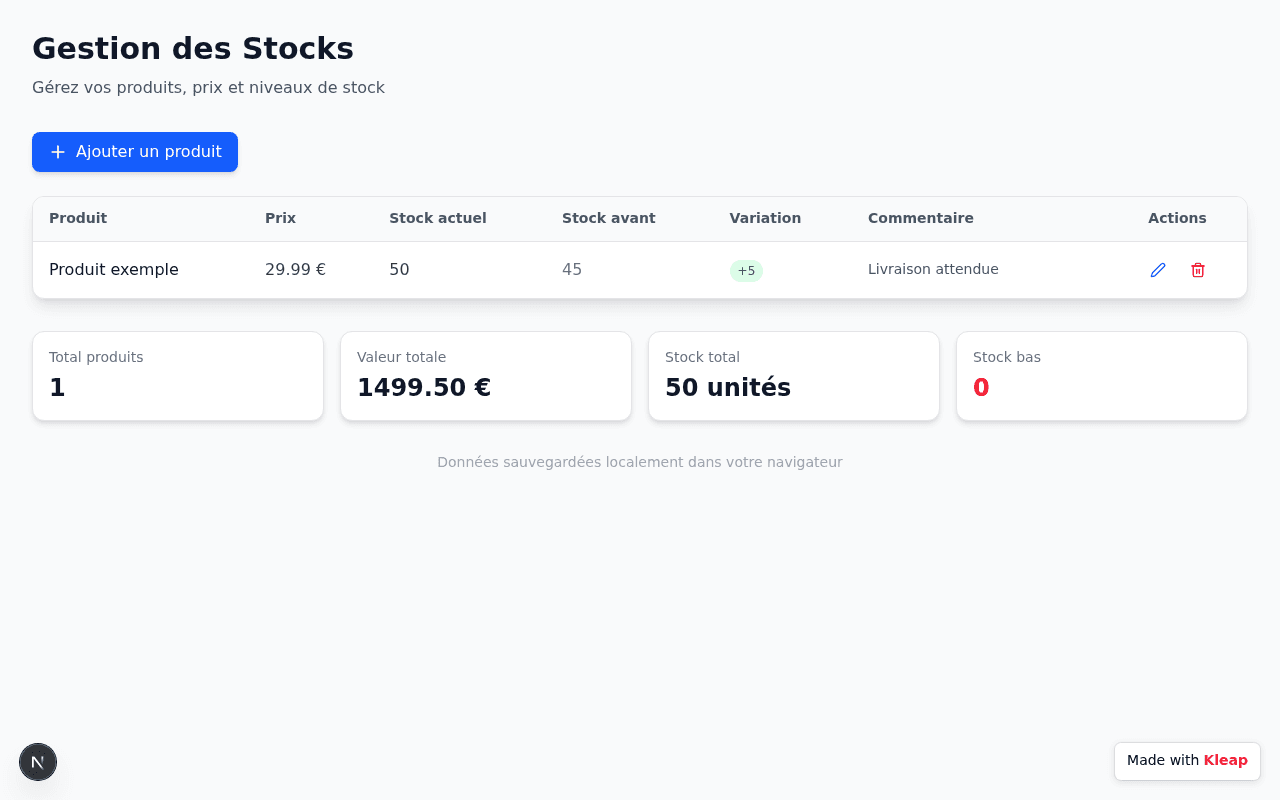Click the Livraison attendue comment cell
This screenshot has width=1280, height=800.
(x=933, y=269)
